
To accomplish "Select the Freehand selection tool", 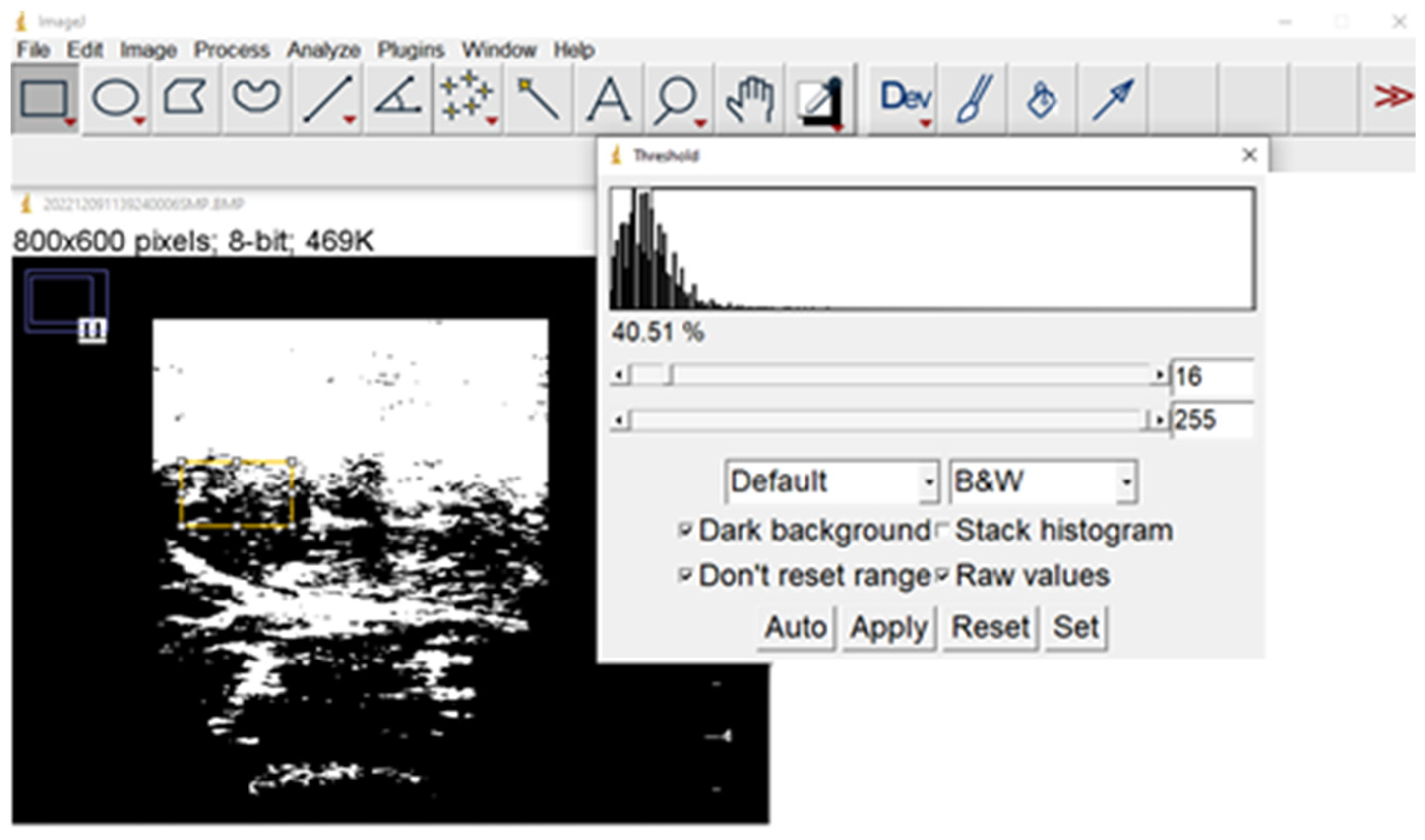I will click(x=256, y=97).
